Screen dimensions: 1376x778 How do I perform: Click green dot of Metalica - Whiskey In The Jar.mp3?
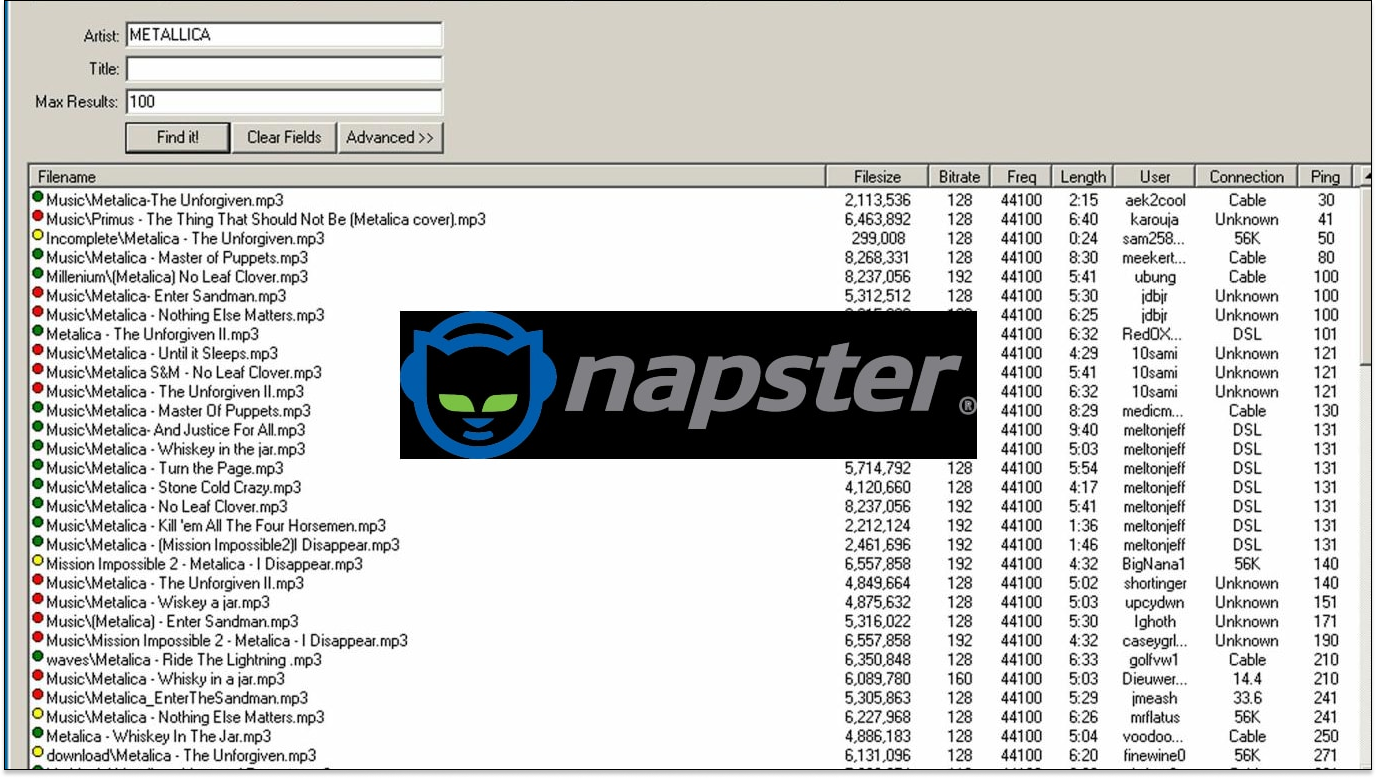[x=38, y=735]
